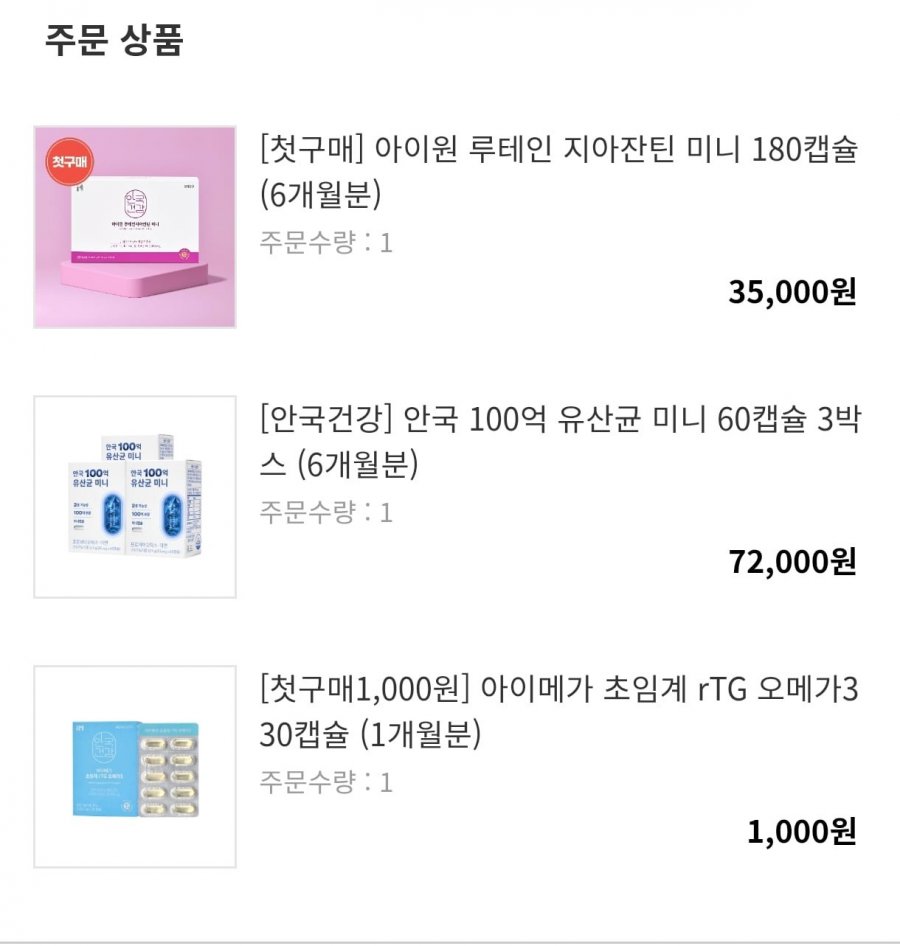Image resolution: width=900 pixels, height=946 pixels.
Task: Click the (1개월분) text on omega-3 item
Action: (x=419, y=737)
